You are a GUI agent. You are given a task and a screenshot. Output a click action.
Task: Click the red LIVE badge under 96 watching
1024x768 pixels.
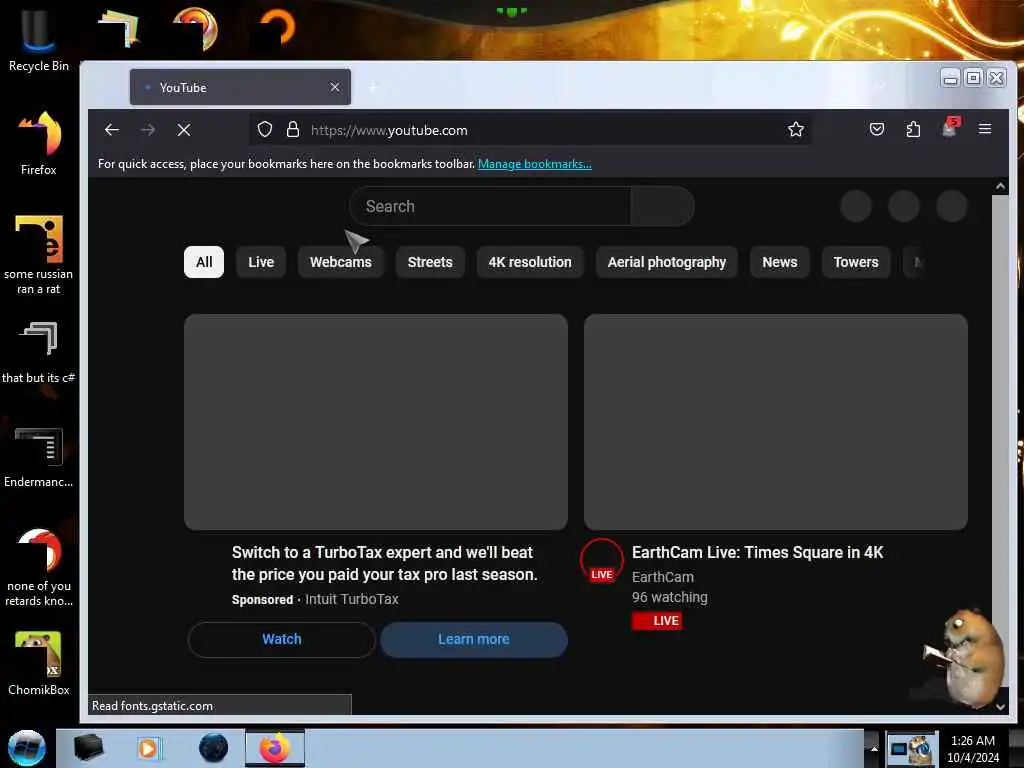657,621
